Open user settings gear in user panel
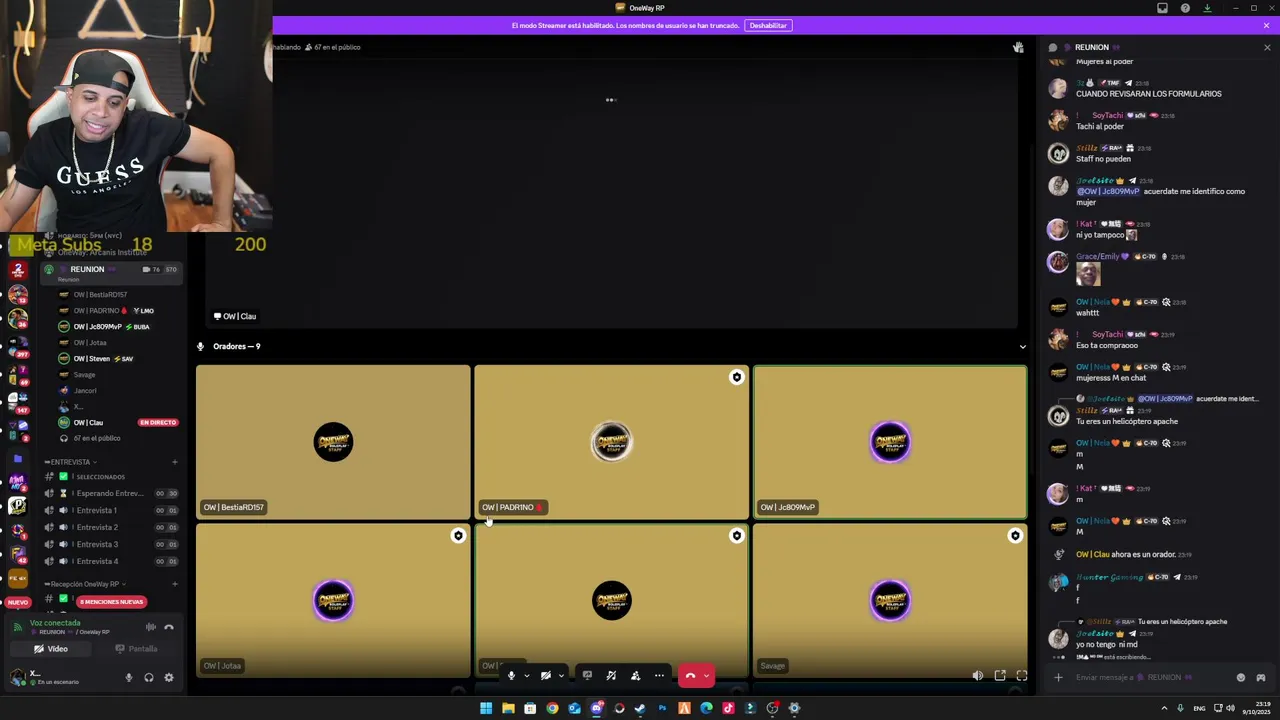The width and height of the screenshot is (1280, 720). [x=168, y=677]
